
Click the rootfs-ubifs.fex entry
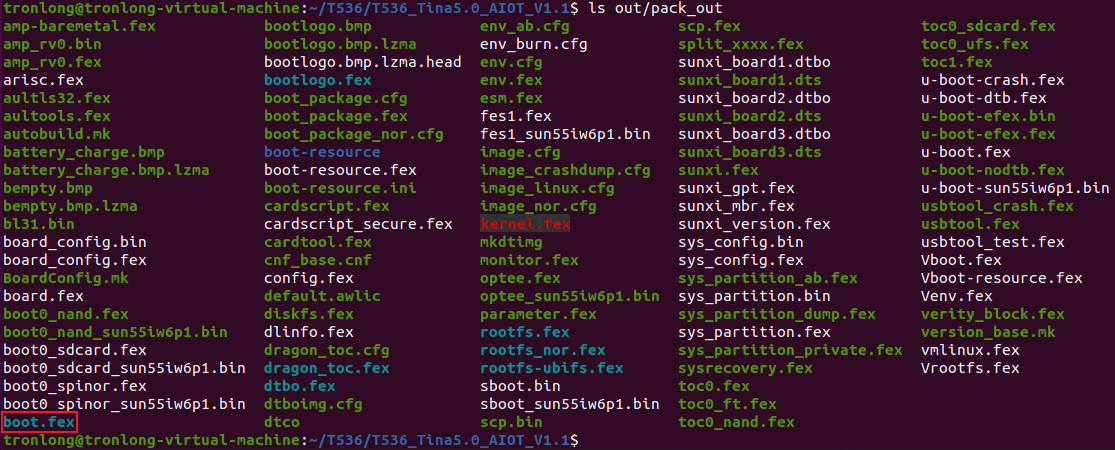[552, 368]
